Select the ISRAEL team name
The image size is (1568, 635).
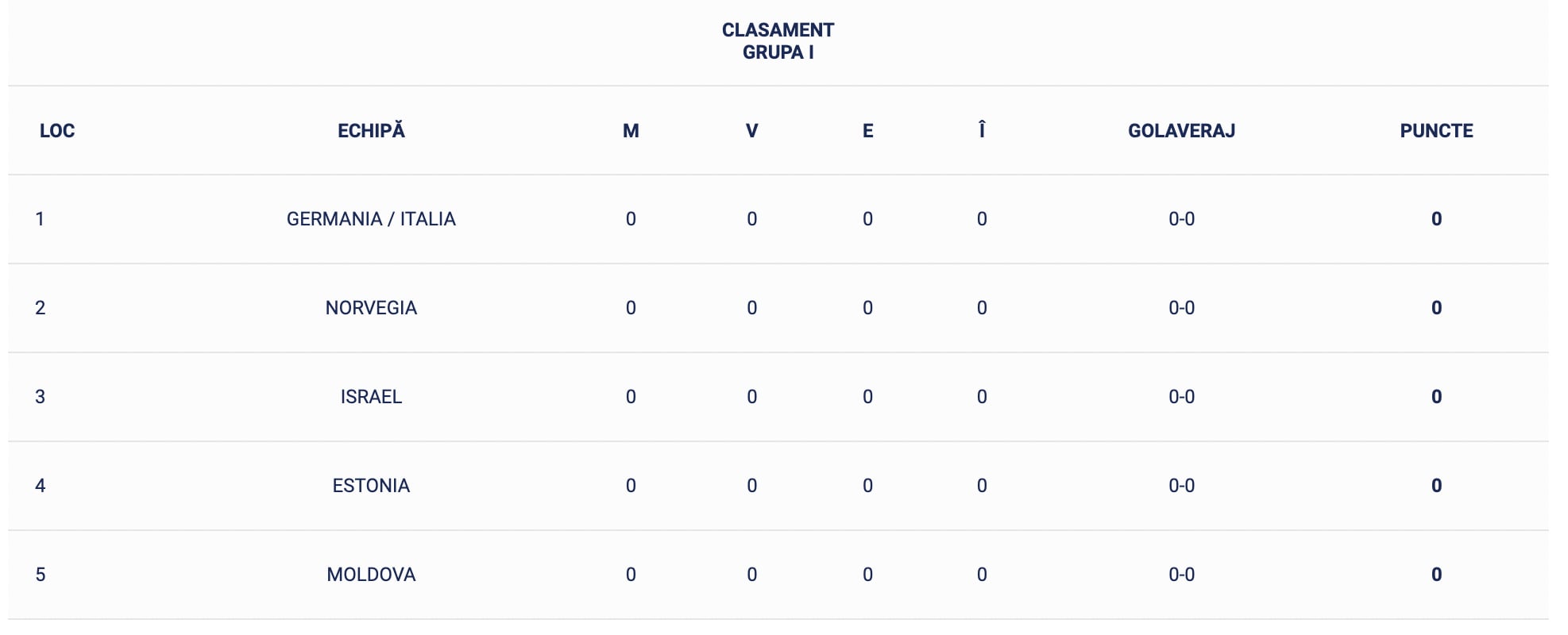pos(371,397)
